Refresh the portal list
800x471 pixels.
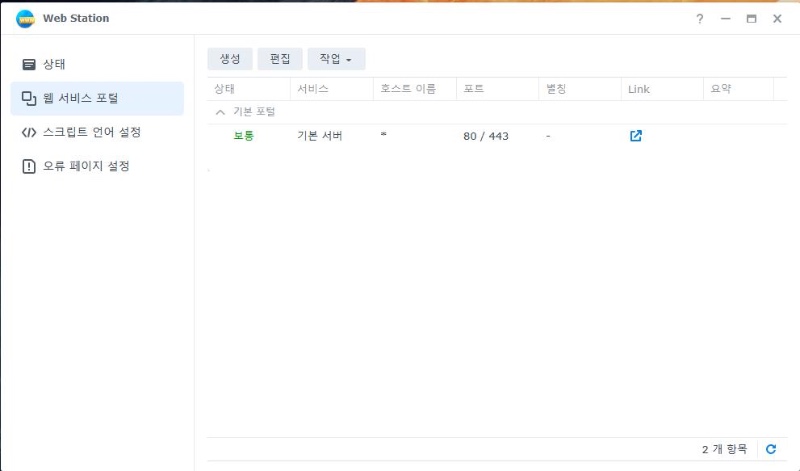click(771, 449)
